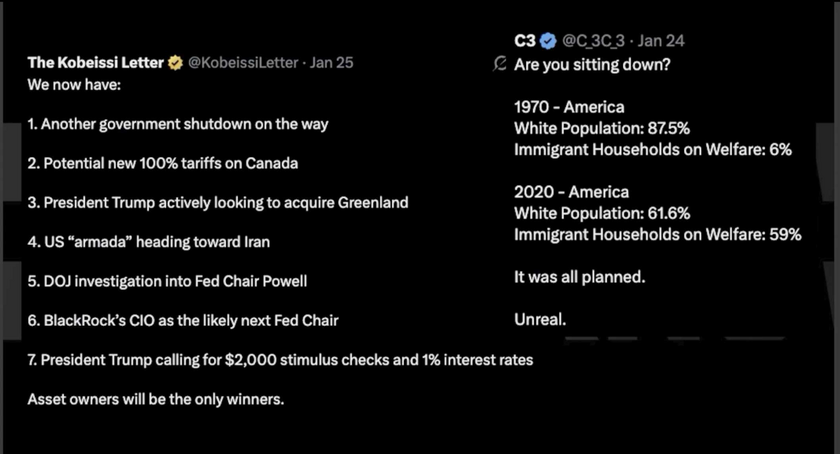Open the @KobeissiLetter handle link

click(242, 63)
